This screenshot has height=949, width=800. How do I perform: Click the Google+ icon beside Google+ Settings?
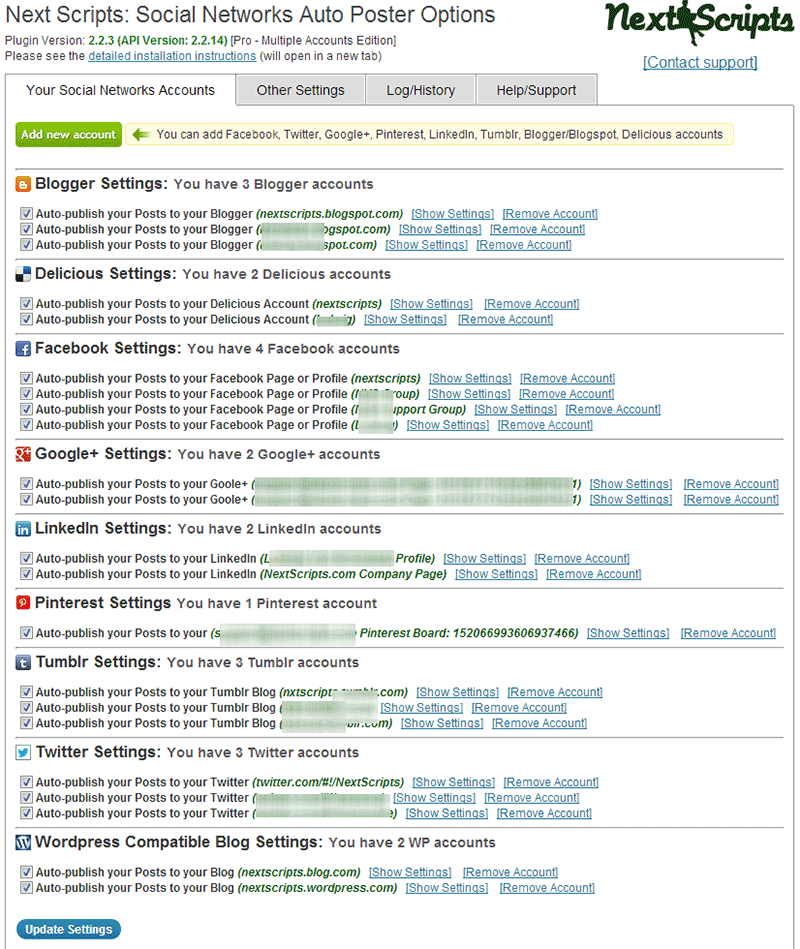click(23, 454)
